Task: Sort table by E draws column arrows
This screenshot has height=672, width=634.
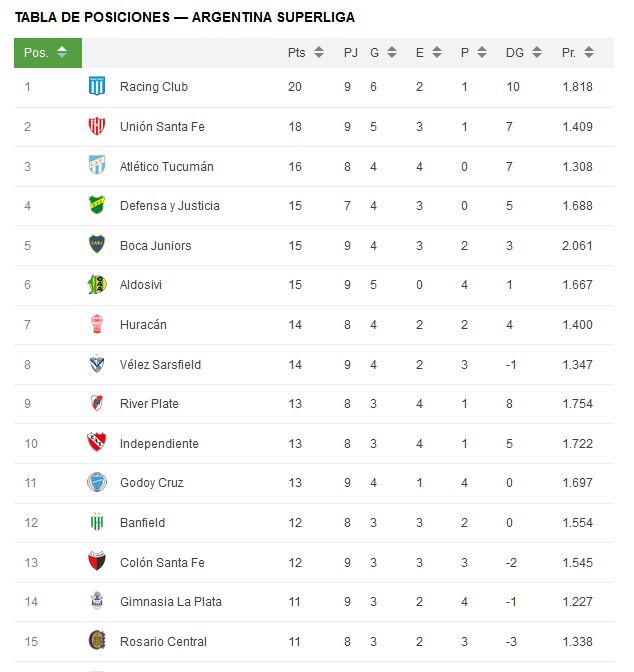Action: point(436,52)
